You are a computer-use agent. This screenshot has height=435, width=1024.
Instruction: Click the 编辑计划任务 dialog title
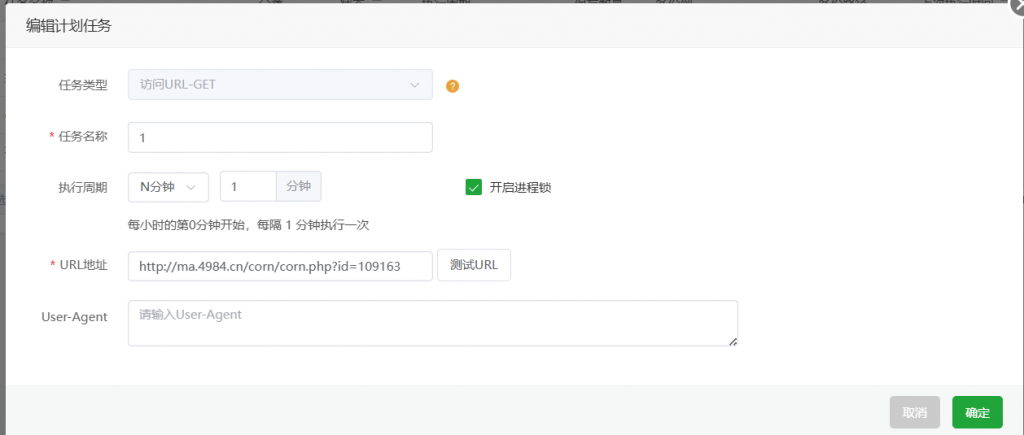(x=68, y=27)
